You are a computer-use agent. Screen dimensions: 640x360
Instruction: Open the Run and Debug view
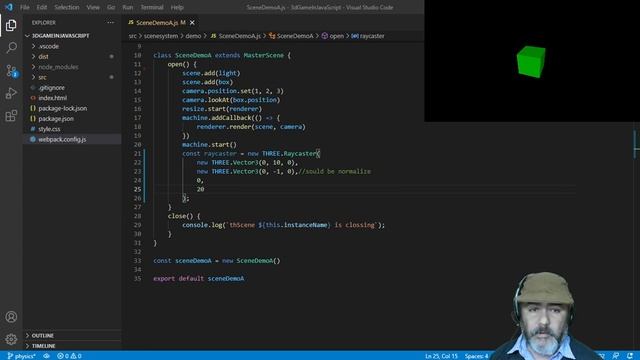pyautogui.click(x=11, y=93)
